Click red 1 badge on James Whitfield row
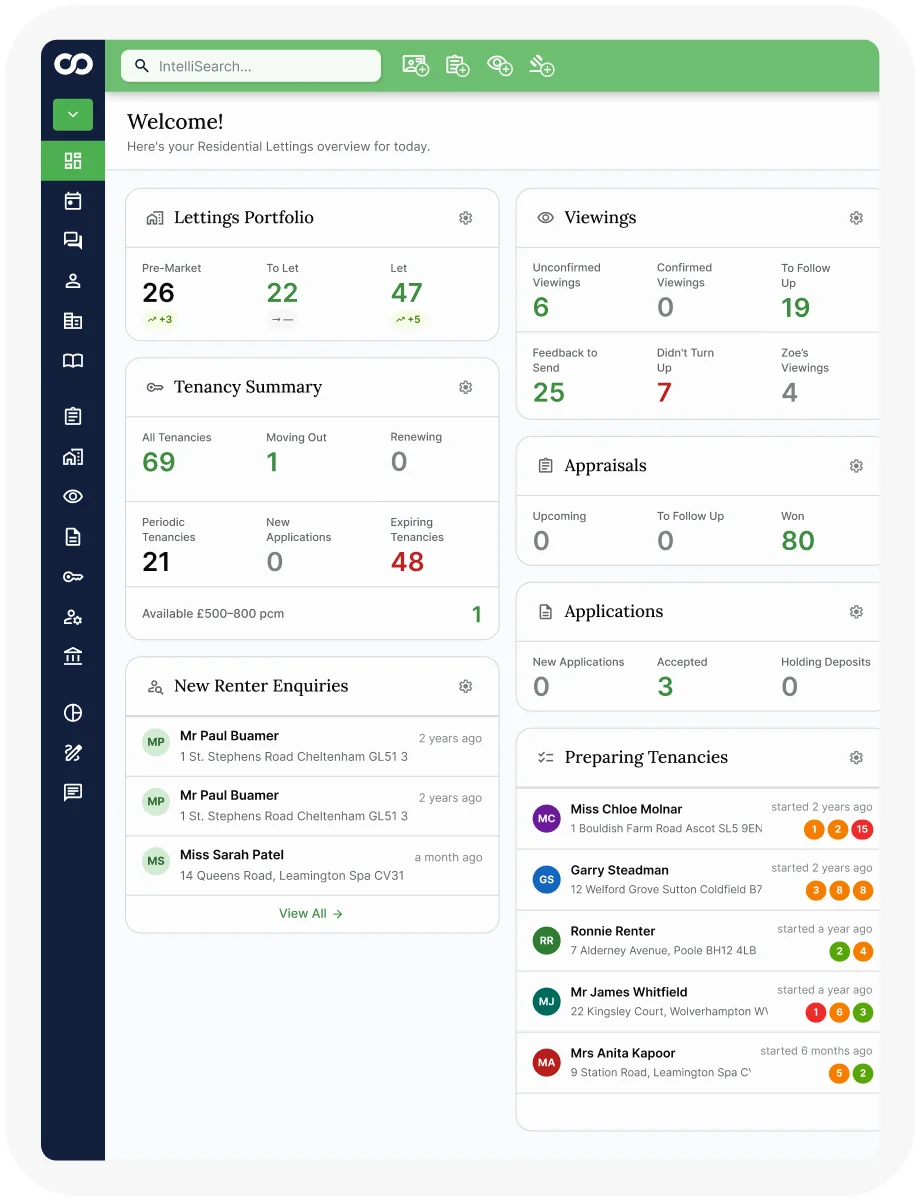This screenshot has width=920, height=1201. click(815, 1013)
